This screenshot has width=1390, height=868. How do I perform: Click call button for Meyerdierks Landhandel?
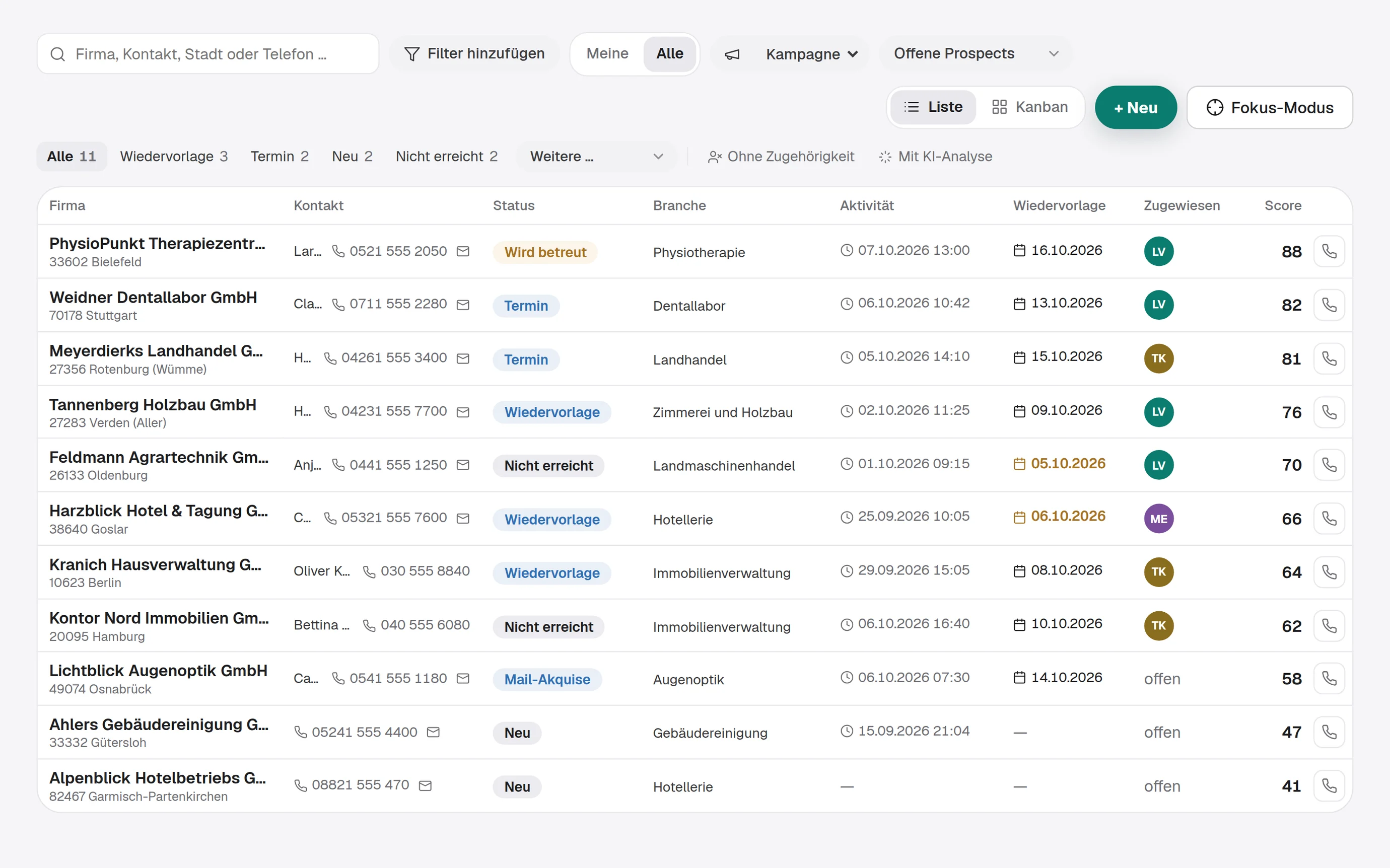[x=1329, y=359]
